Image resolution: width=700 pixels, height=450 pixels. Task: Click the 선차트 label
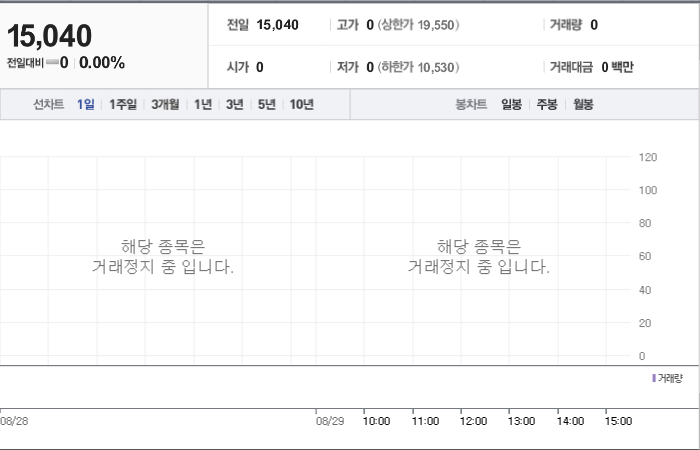[49, 104]
